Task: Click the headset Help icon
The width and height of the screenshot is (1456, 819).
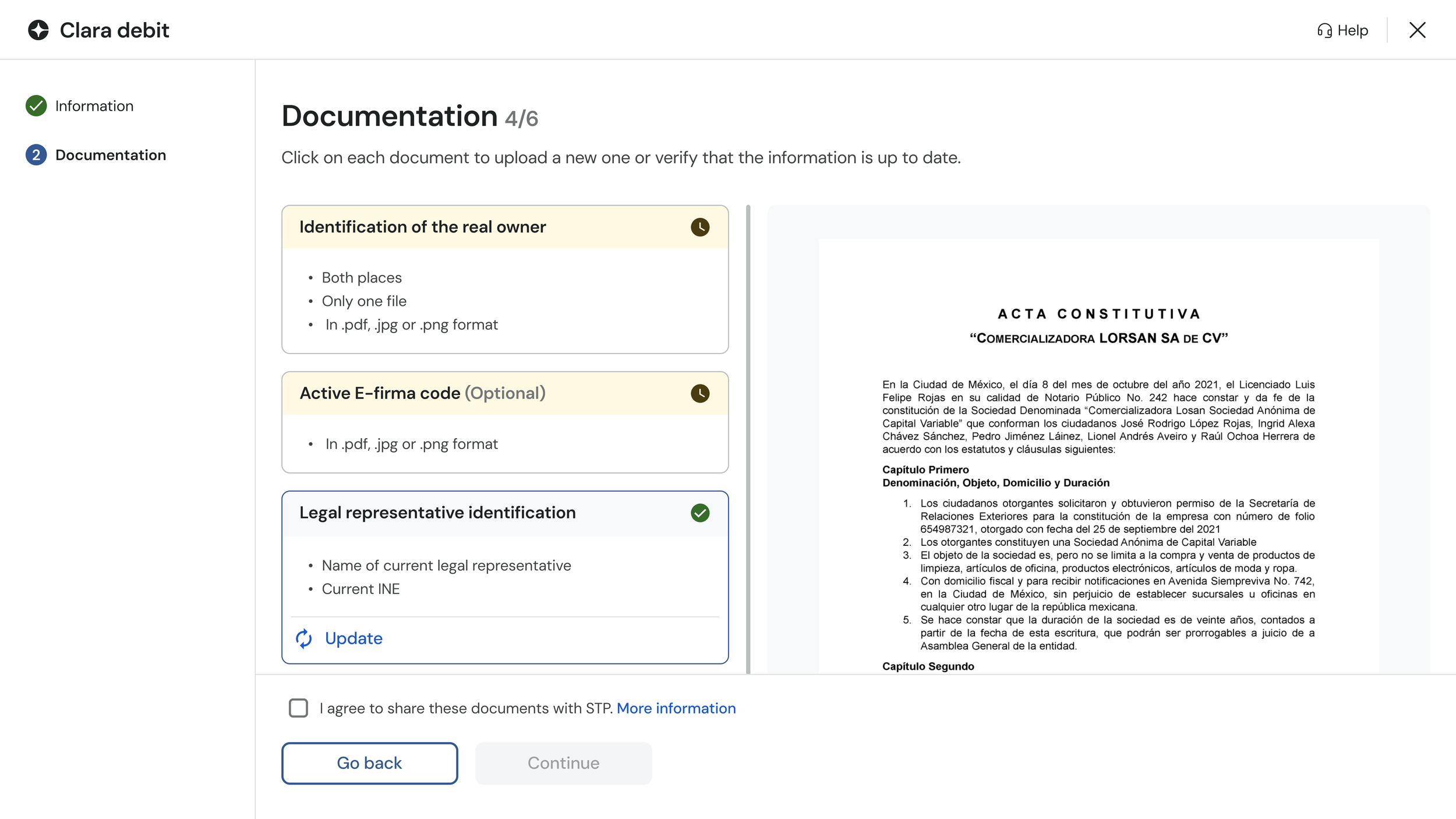Action: click(1324, 30)
